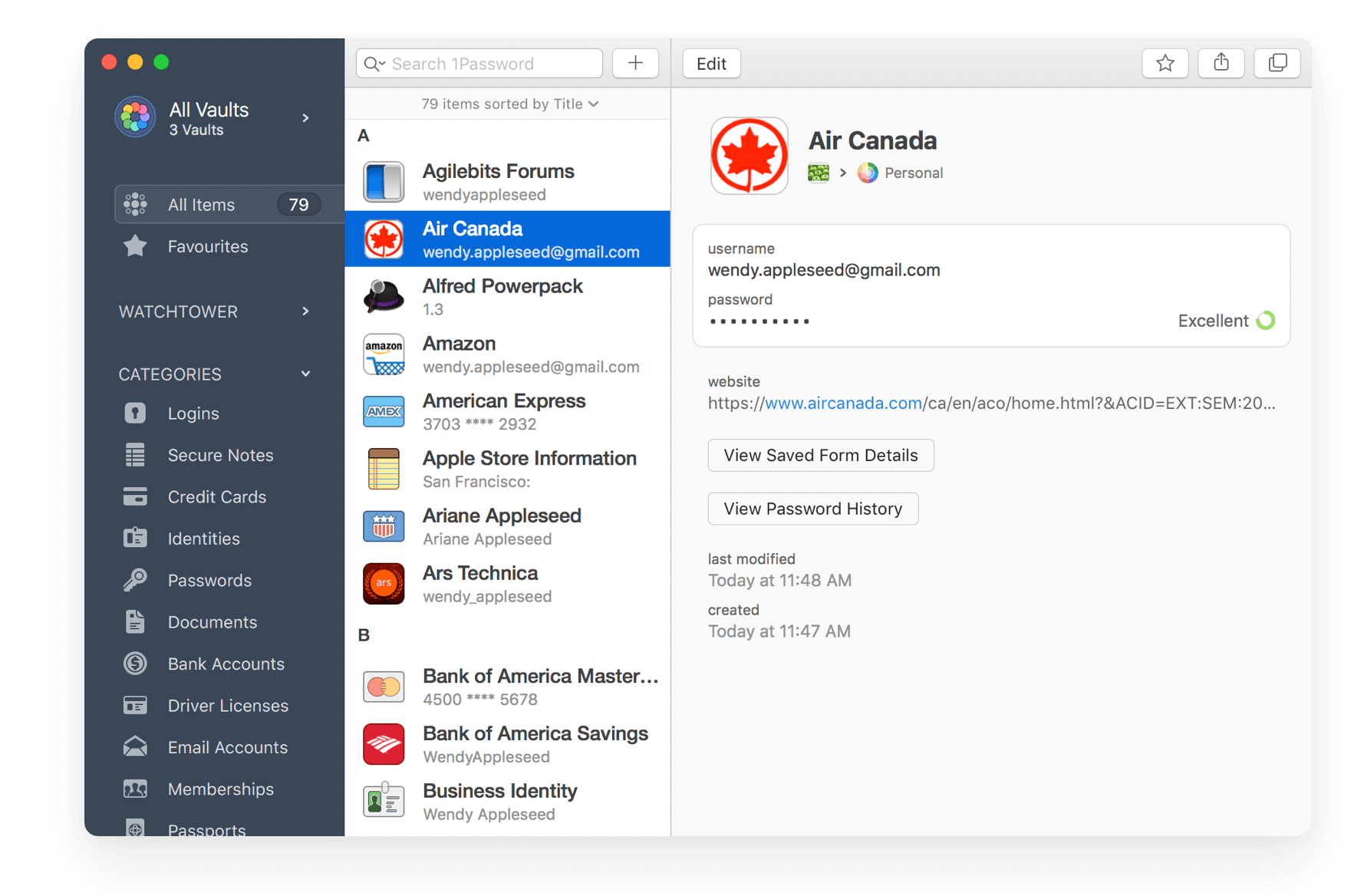Click the search magnifier dropdown icon
The width and height of the screenshot is (1361, 896).
374,64
